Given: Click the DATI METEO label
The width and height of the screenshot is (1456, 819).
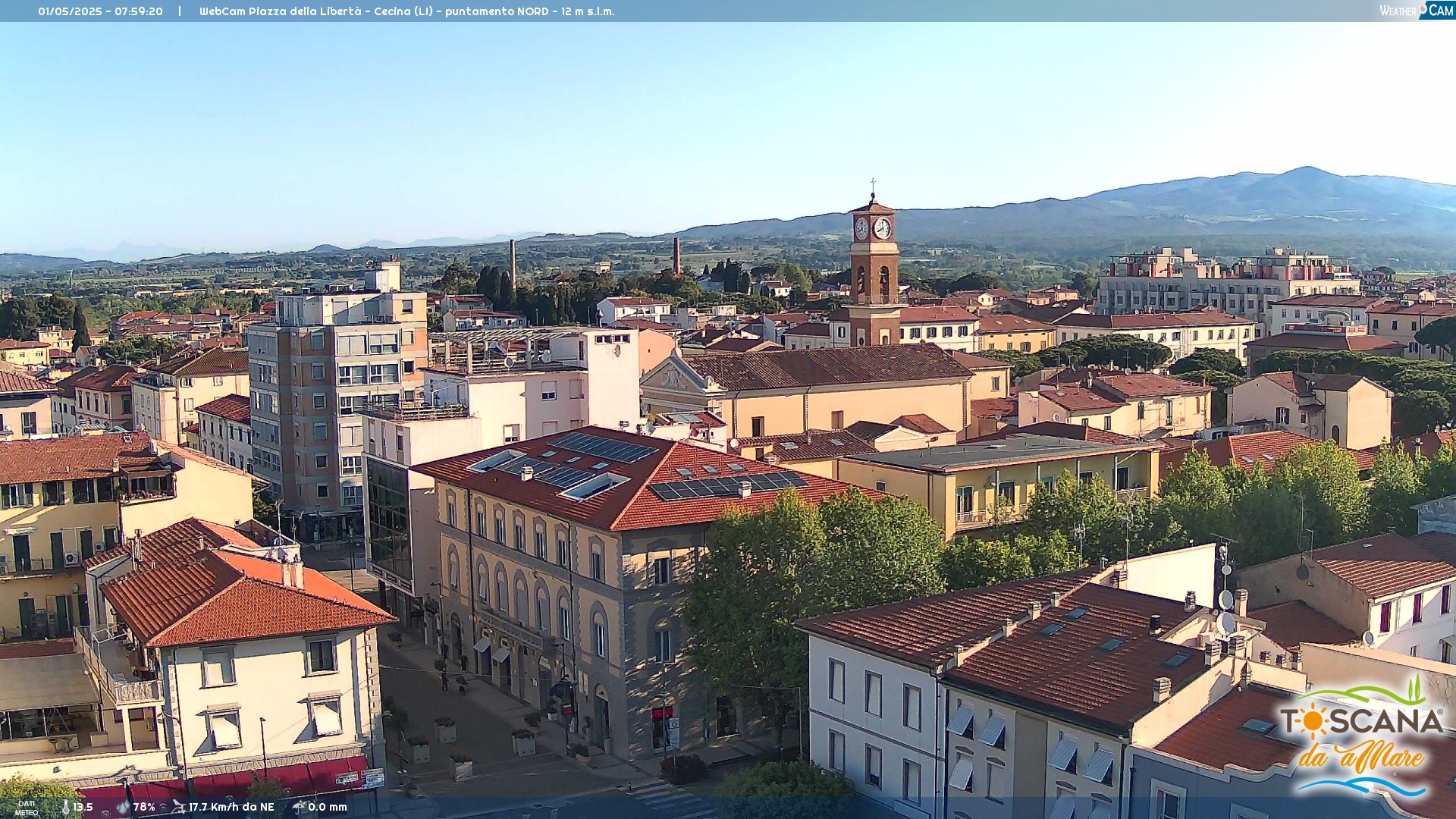Looking at the screenshot, I should pyautogui.click(x=27, y=808).
